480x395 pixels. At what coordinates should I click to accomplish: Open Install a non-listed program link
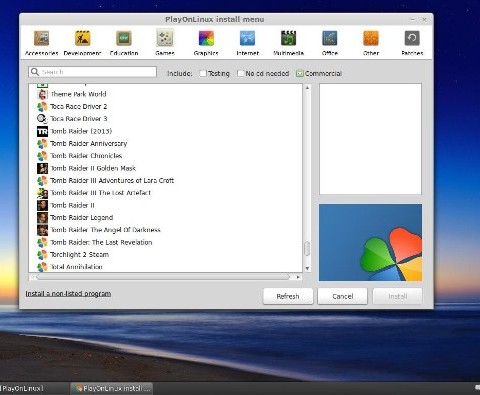click(x=68, y=294)
